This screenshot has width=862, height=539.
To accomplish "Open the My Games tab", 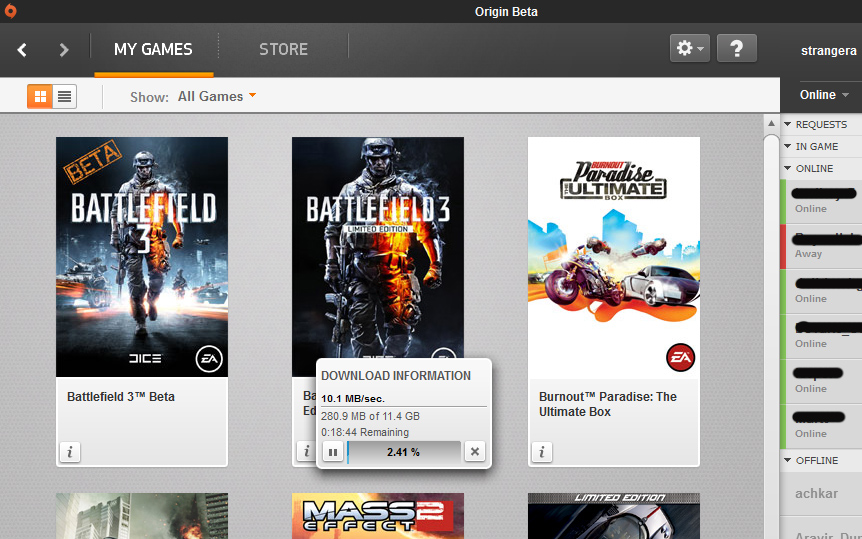I will click(153, 49).
